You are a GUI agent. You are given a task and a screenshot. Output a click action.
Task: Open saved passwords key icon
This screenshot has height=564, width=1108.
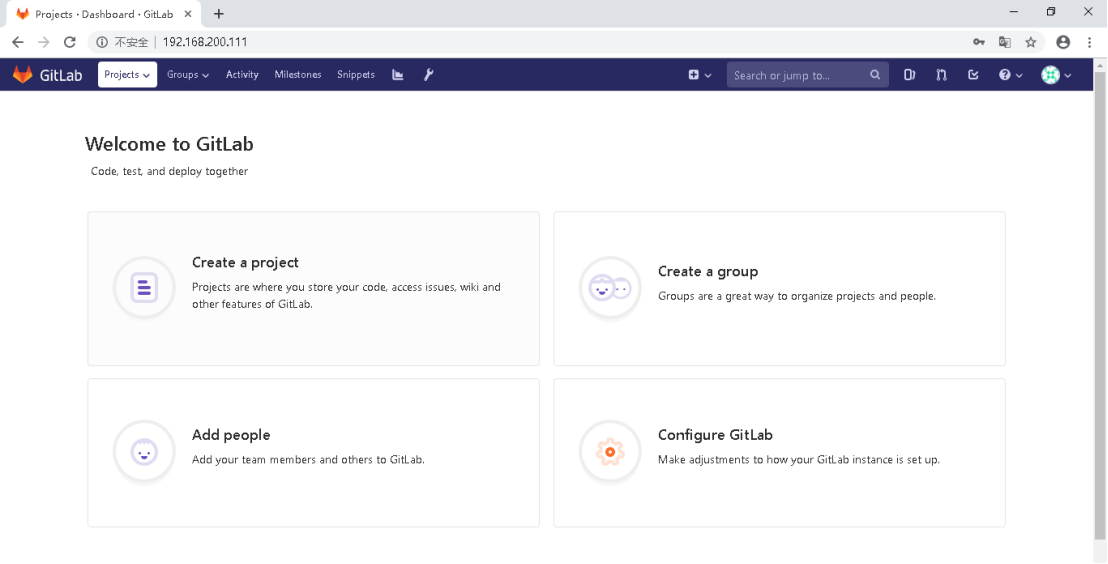979,42
